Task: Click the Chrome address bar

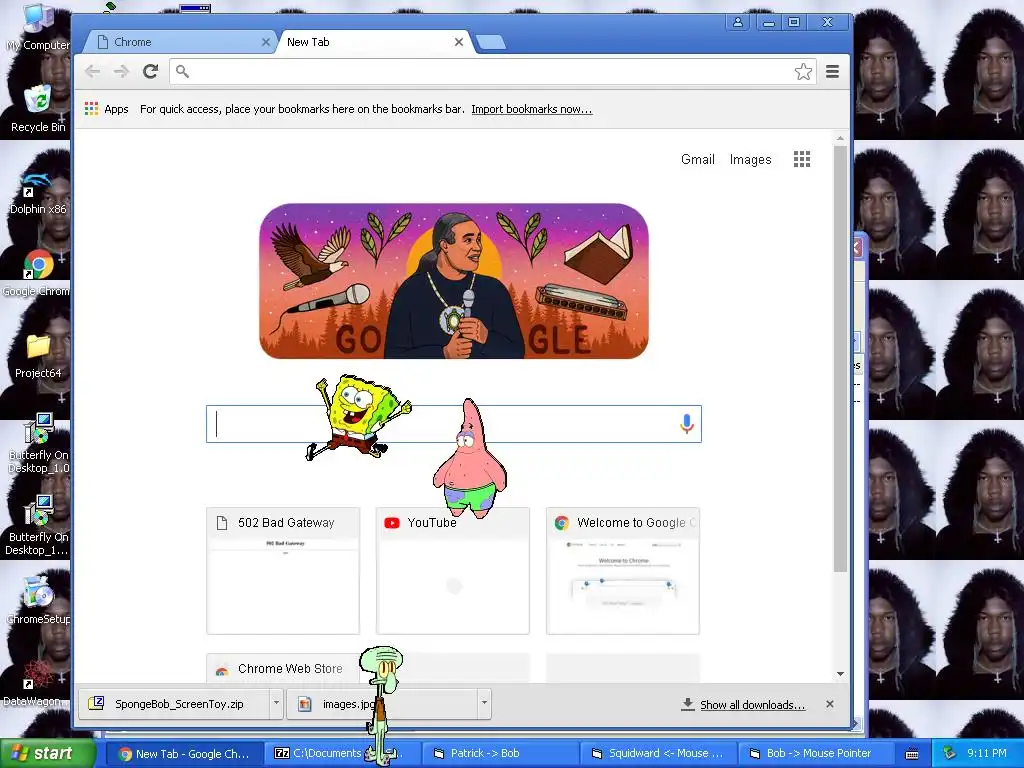Action: [x=493, y=71]
